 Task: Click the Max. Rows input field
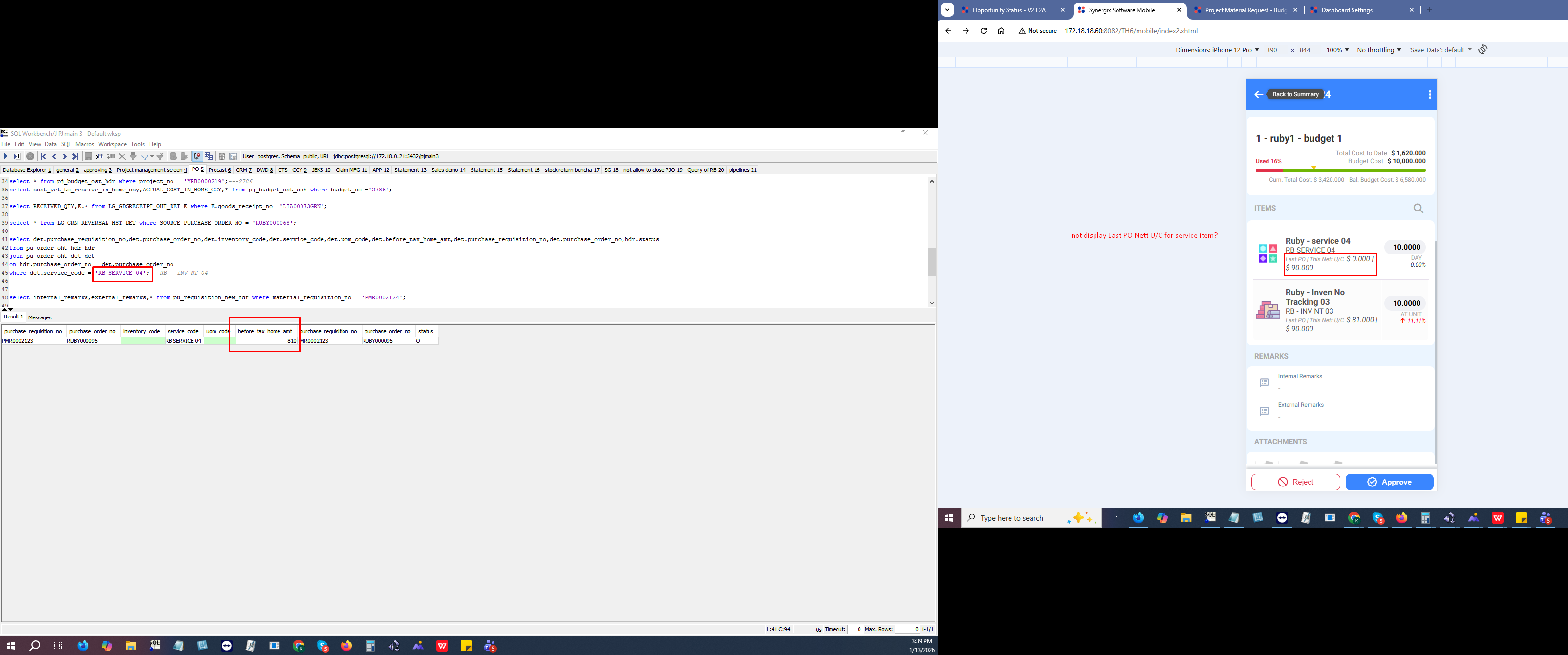907,629
